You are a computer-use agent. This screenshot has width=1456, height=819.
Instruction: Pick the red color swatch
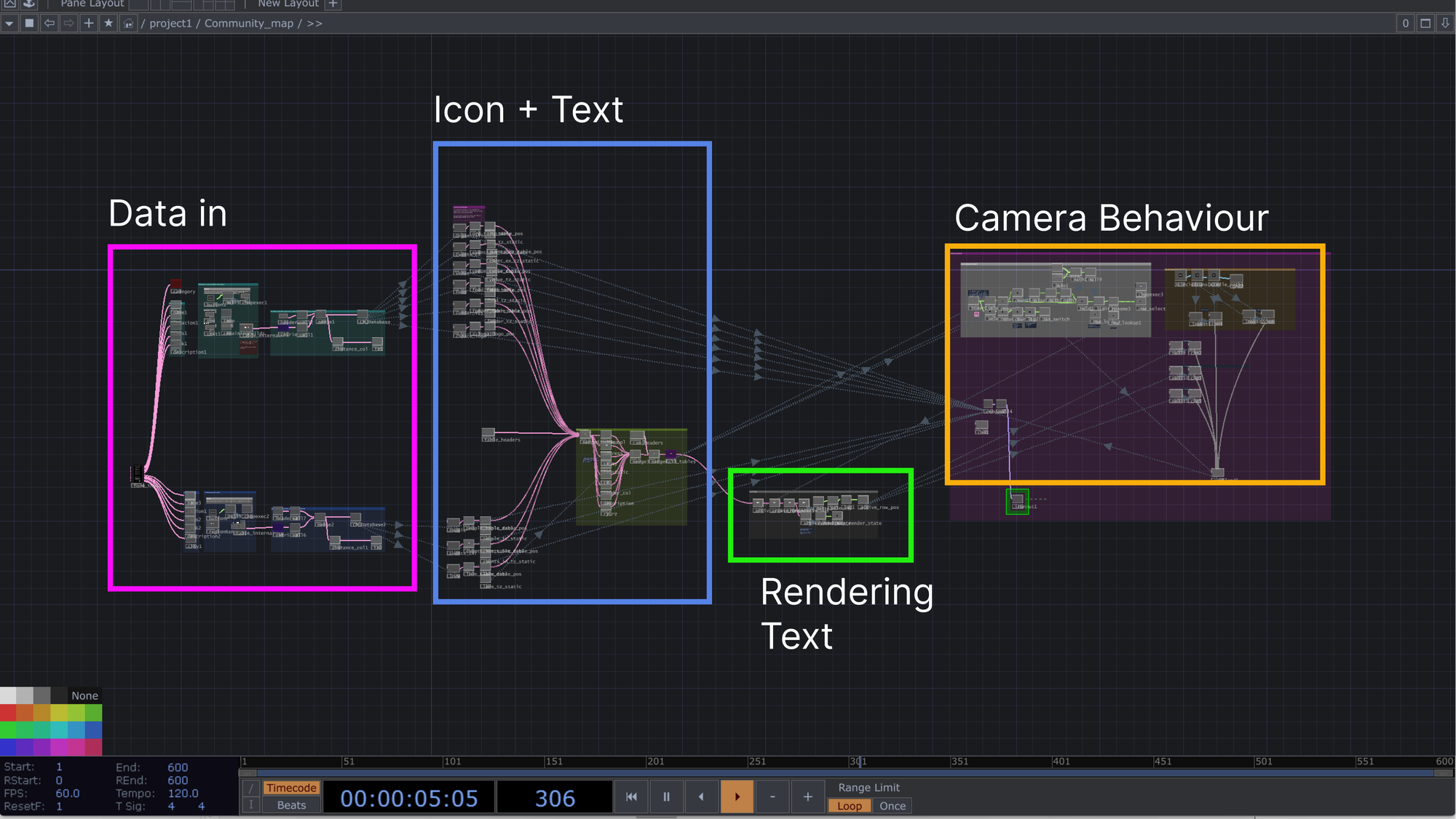pyautogui.click(x=8, y=713)
